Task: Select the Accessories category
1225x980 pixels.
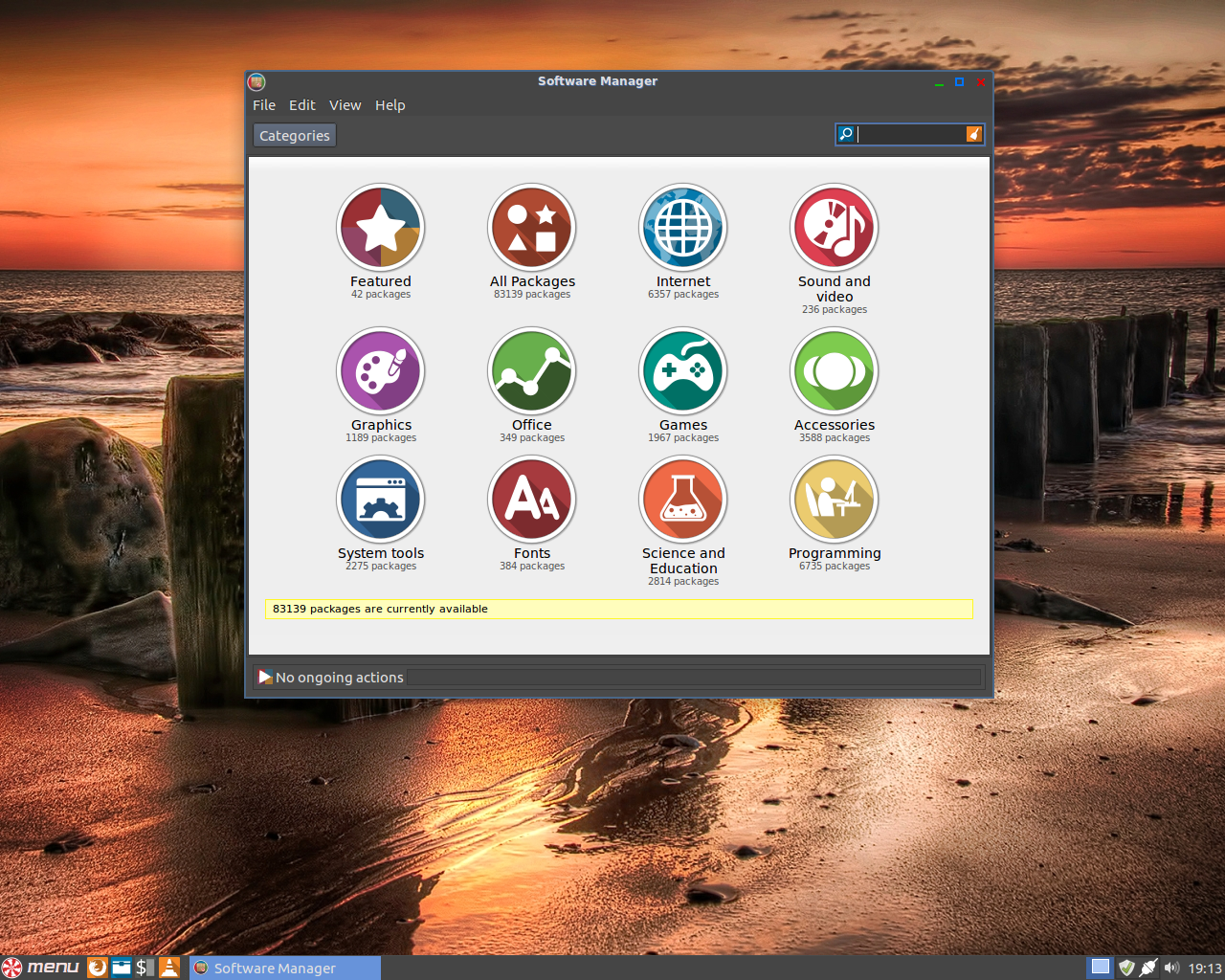Action: 835,385
